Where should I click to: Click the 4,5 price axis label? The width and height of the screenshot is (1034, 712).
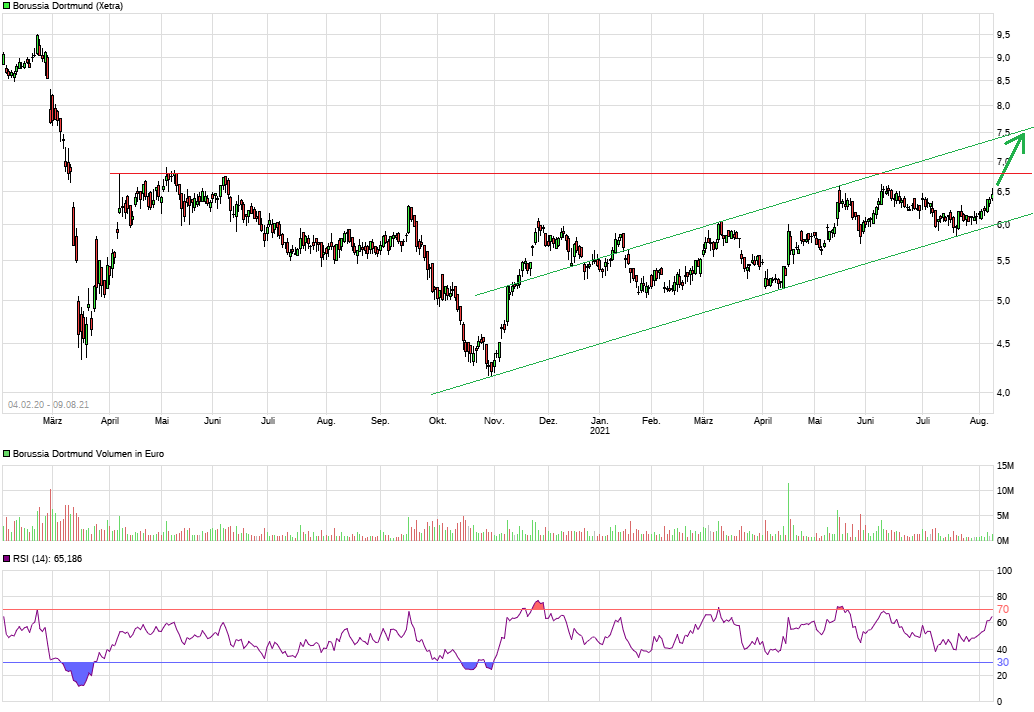pyautogui.click(x=1003, y=343)
